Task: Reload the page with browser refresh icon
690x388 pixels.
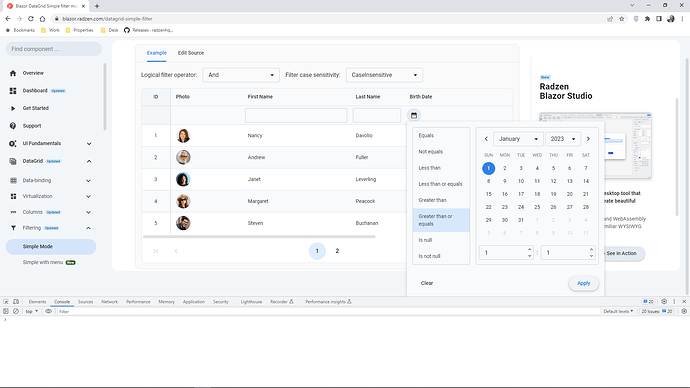Action: [31, 19]
